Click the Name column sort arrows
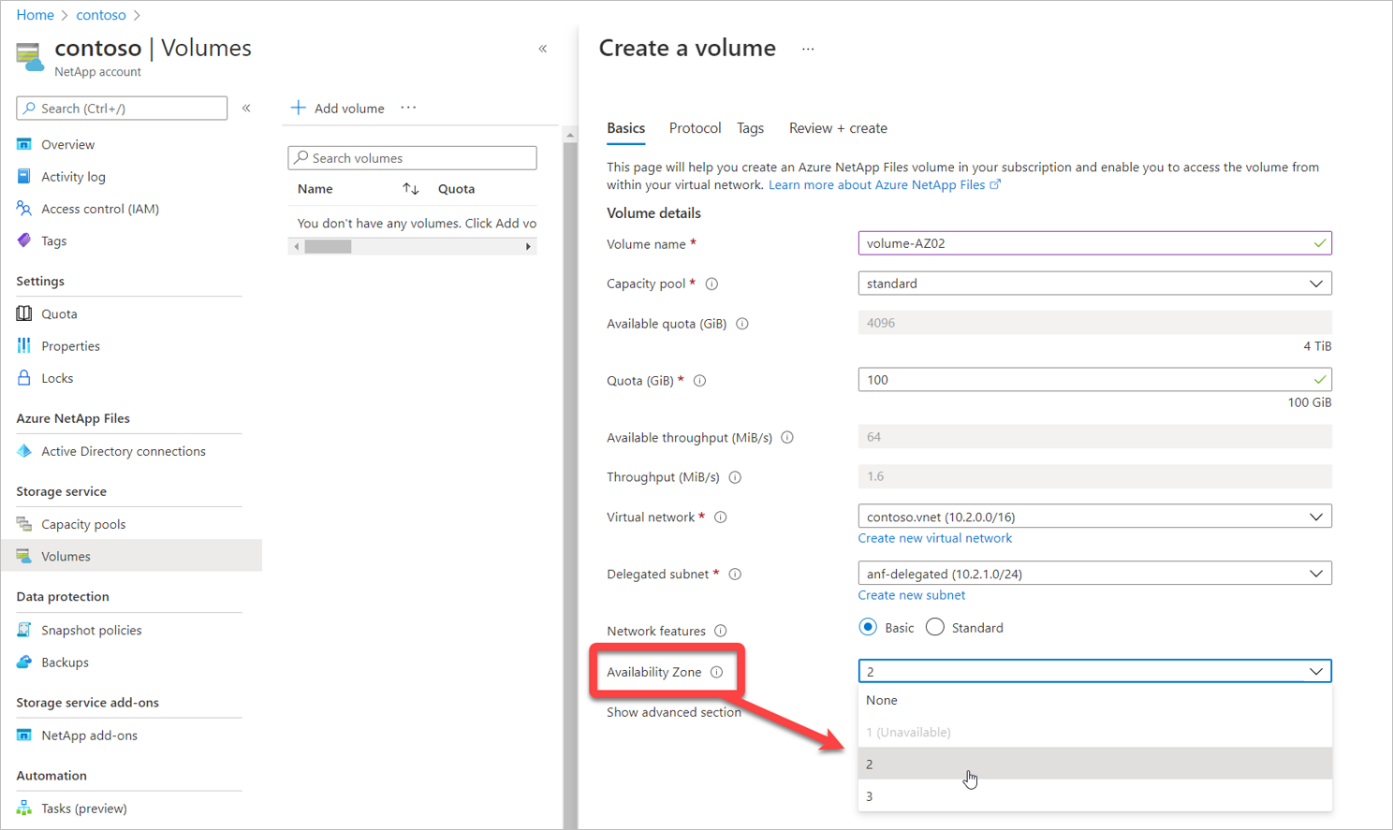The image size is (1393, 830). (x=411, y=189)
